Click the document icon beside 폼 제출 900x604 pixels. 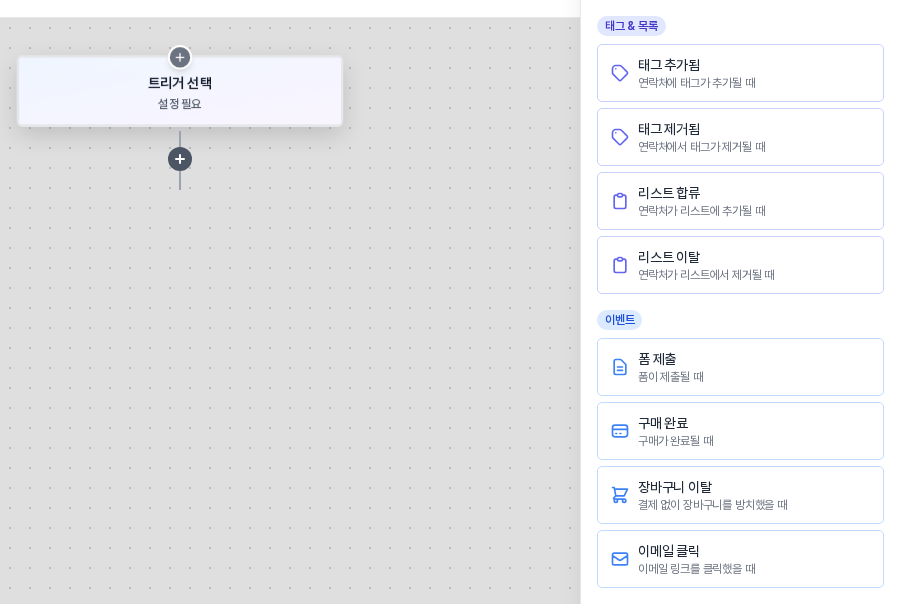[x=620, y=367]
